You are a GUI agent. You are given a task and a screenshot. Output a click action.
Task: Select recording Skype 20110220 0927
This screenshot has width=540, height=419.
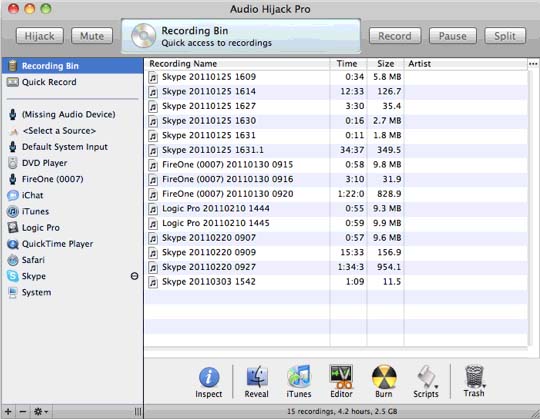tap(336, 267)
